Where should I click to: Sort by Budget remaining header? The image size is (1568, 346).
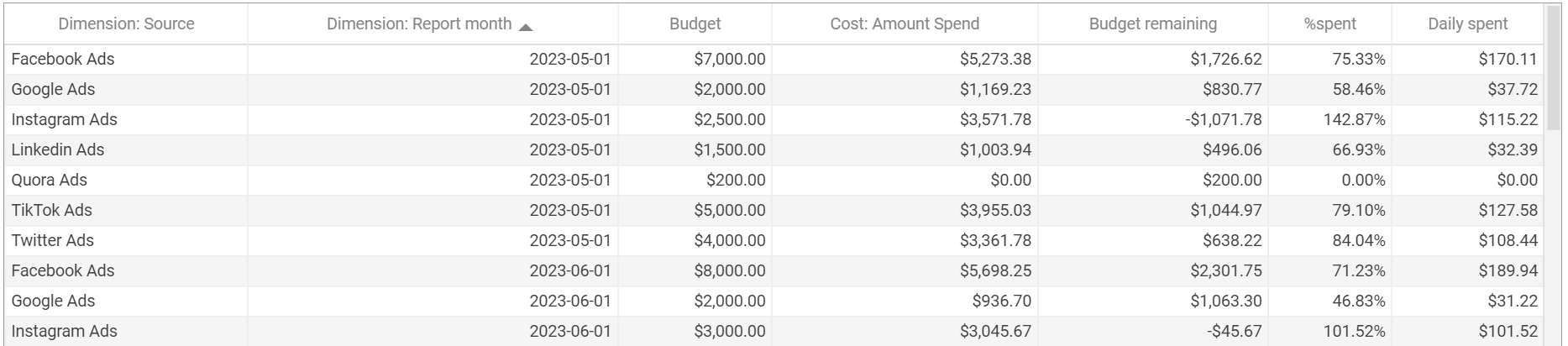coord(1152,24)
